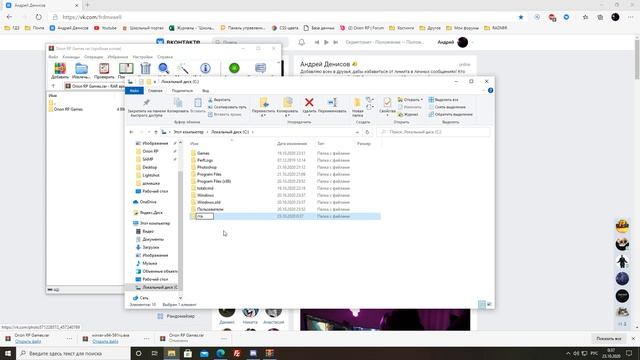
Task: Click the Find magnifier icon in WinRAR
Action: pyautogui.click(x=164, y=69)
